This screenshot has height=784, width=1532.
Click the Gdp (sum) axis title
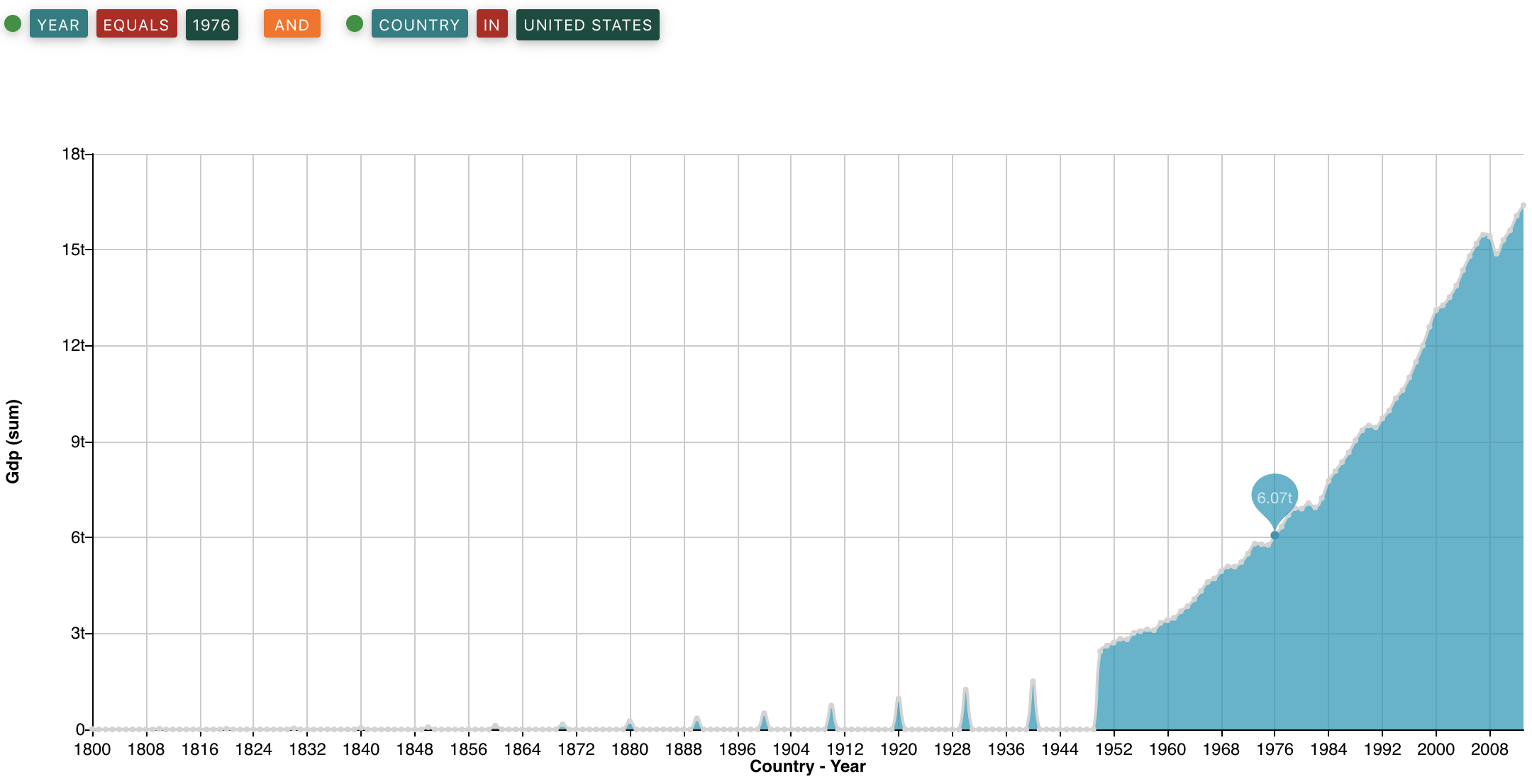(x=13, y=442)
